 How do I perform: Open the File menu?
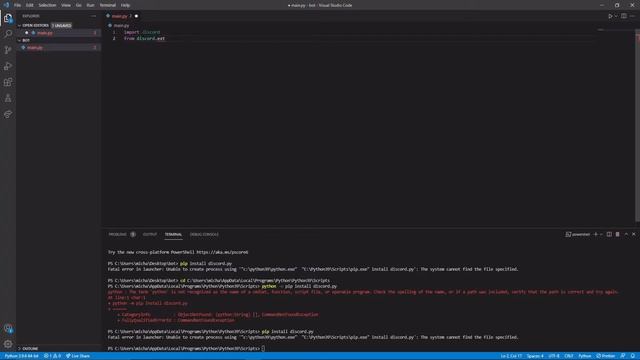(x=18, y=5)
